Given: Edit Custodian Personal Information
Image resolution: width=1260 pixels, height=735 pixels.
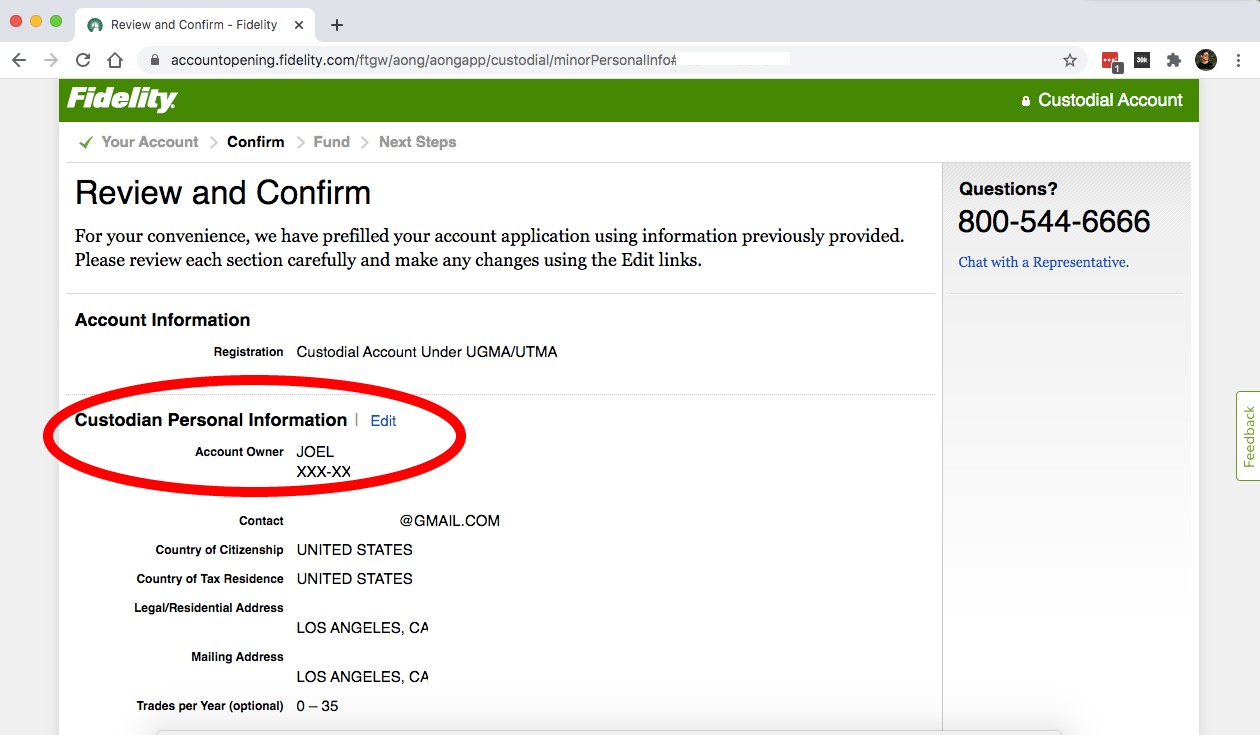Looking at the screenshot, I should (x=383, y=421).
